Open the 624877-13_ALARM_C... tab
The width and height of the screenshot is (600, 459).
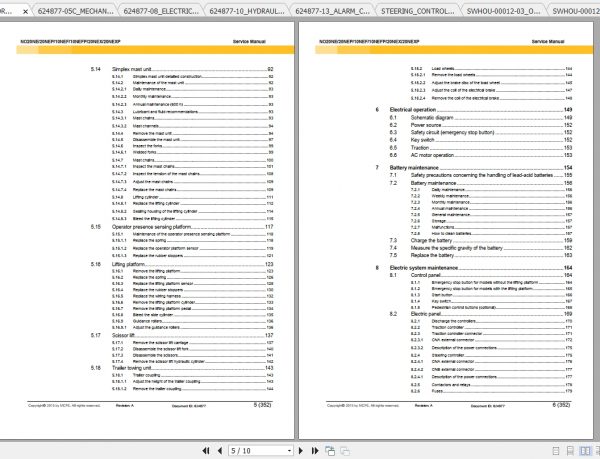pos(333,11)
